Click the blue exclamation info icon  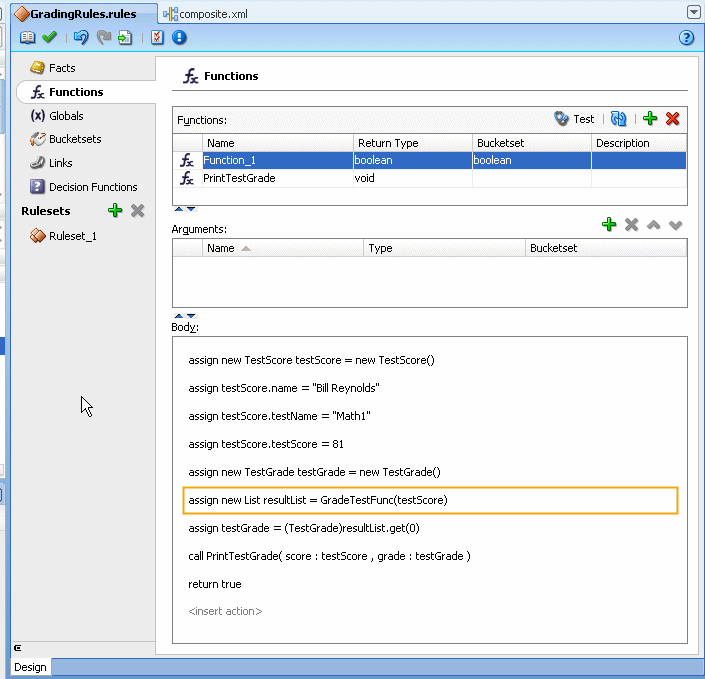[179, 37]
